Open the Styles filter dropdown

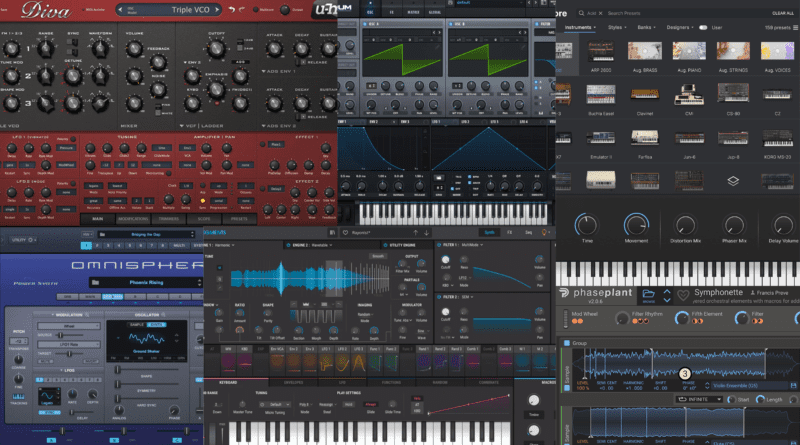pyautogui.click(x=617, y=27)
